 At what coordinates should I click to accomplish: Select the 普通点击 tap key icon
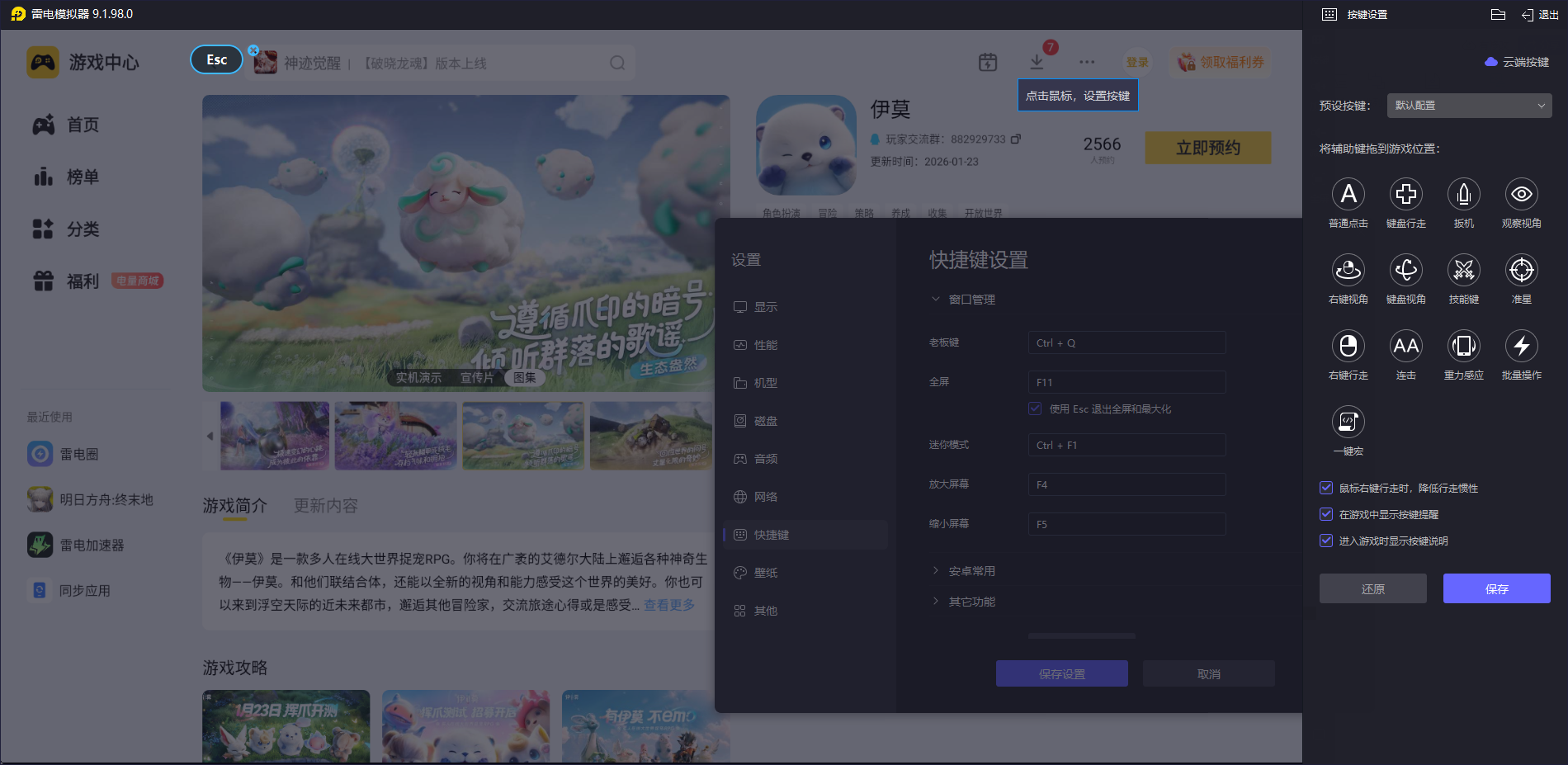1348,195
